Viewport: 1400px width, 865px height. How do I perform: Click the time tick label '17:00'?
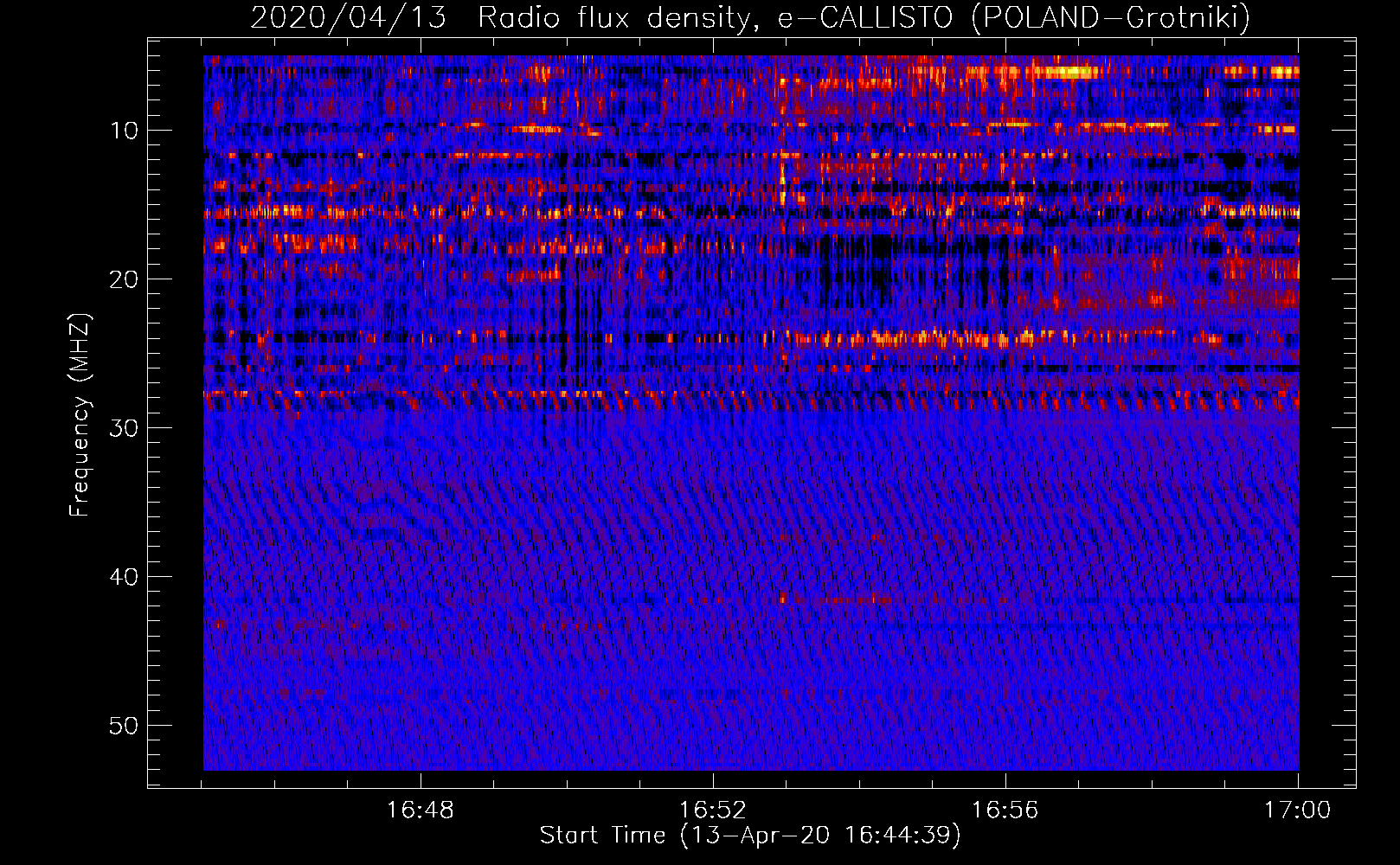click(x=1297, y=811)
